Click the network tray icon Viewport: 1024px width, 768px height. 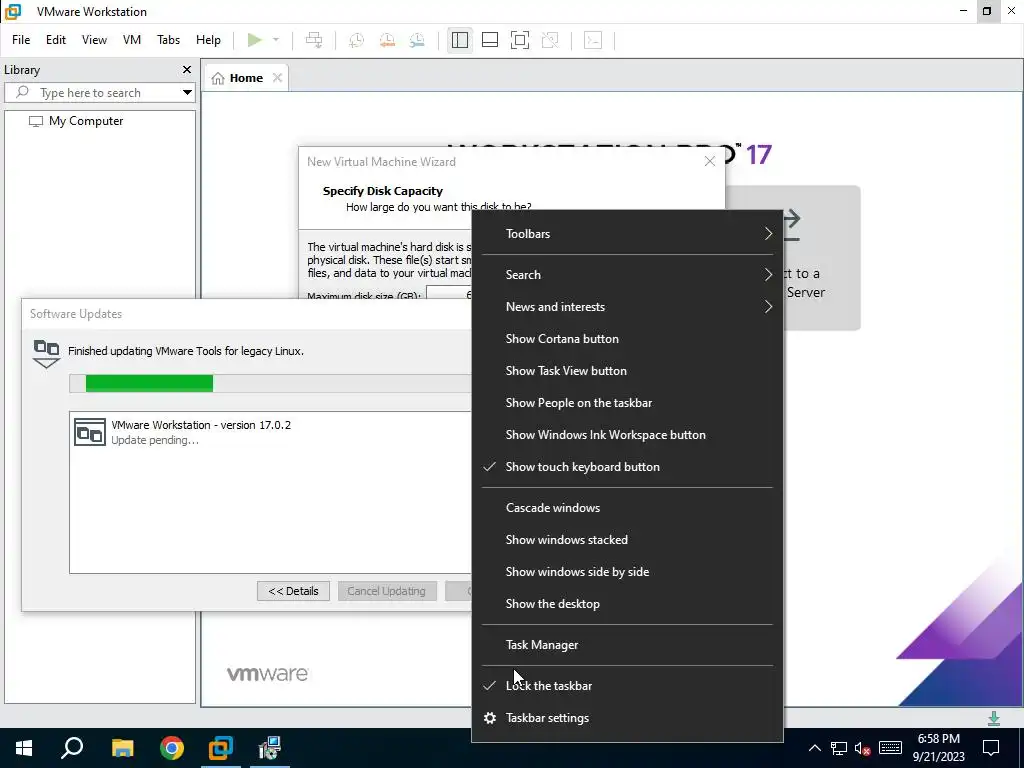tap(839, 748)
